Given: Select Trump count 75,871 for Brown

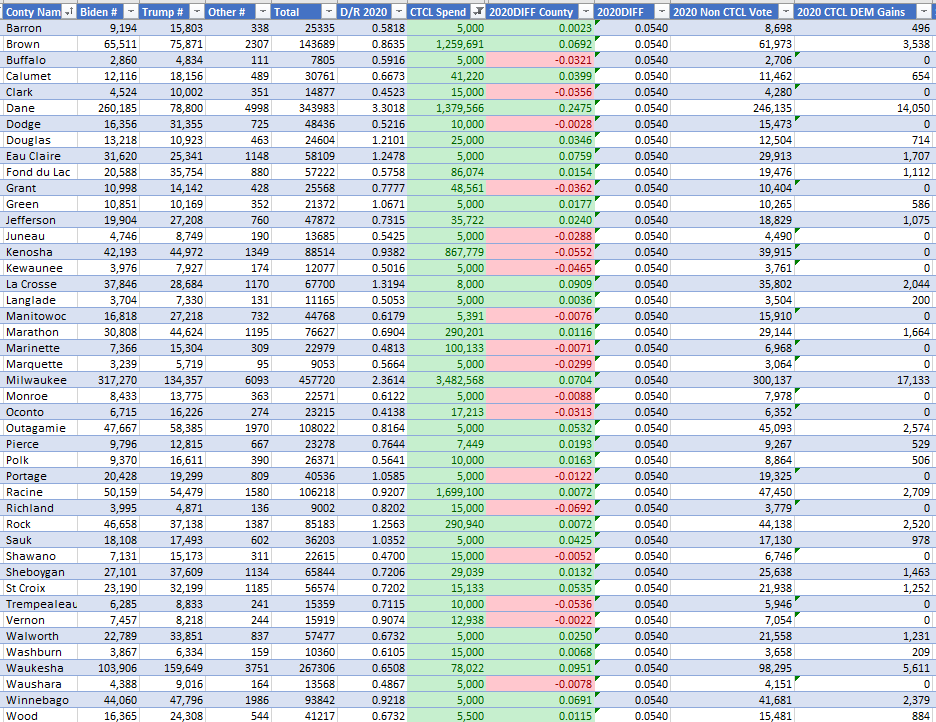Looking at the screenshot, I should (173, 44).
